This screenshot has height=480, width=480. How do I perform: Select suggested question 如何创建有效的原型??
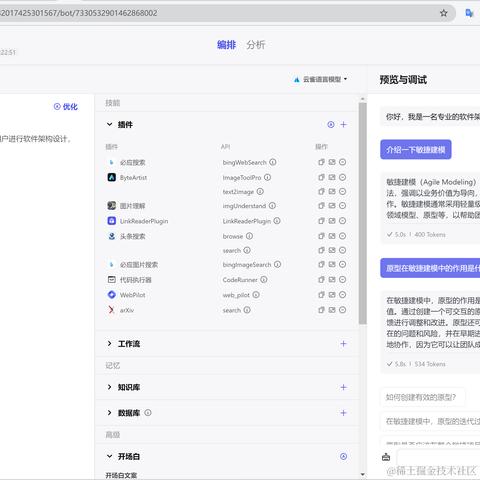pos(423,397)
